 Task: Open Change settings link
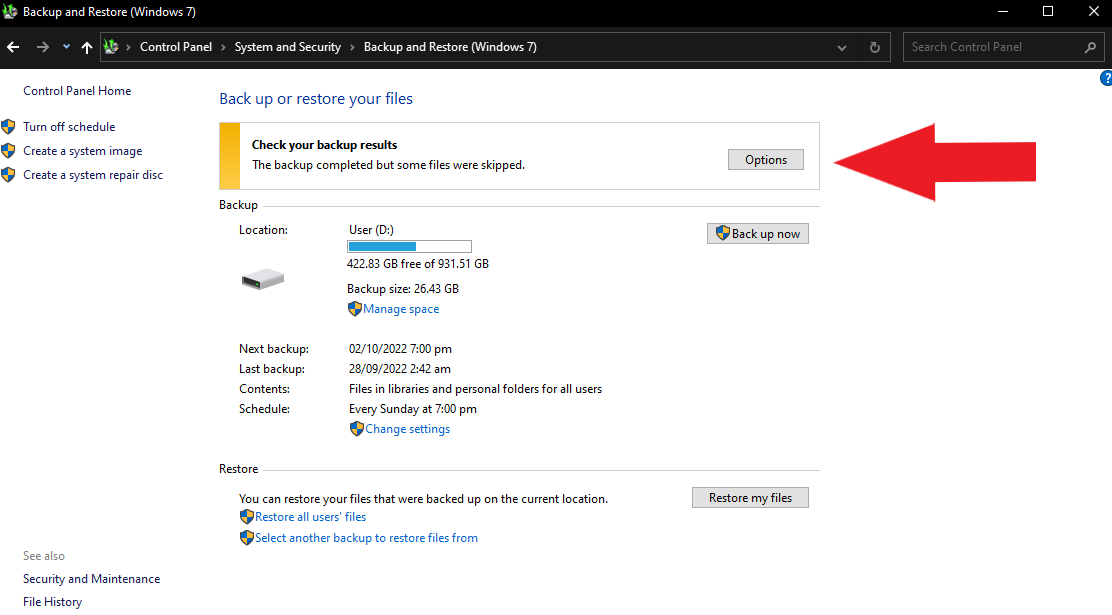408,429
